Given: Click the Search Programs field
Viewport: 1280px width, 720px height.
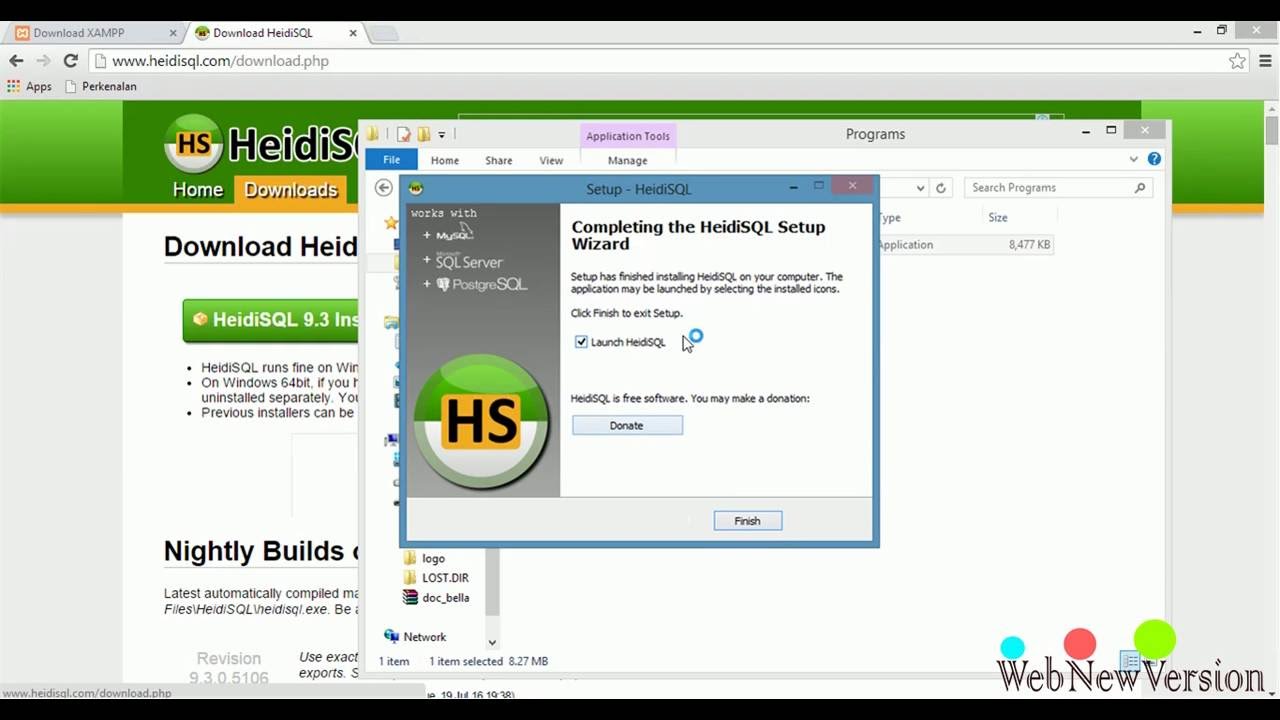Looking at the screenshot, I should click(x=1059, y=188).
